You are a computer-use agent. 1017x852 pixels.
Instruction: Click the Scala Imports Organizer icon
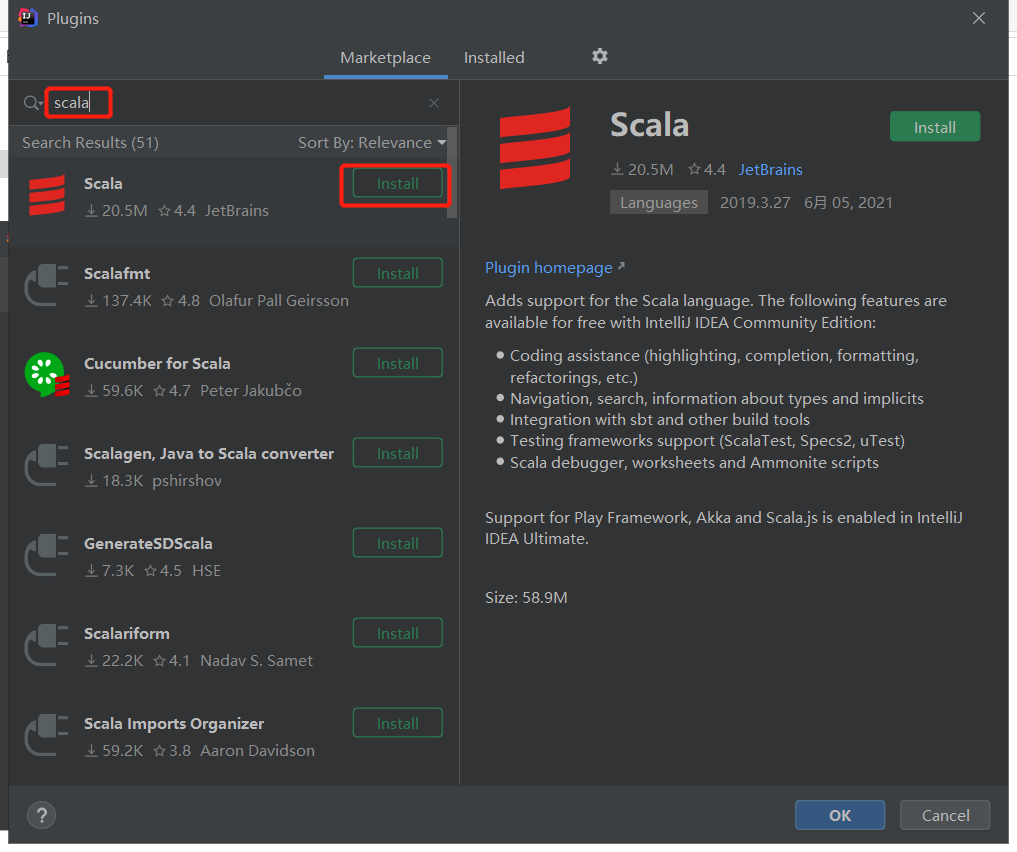tap(47, 735)
